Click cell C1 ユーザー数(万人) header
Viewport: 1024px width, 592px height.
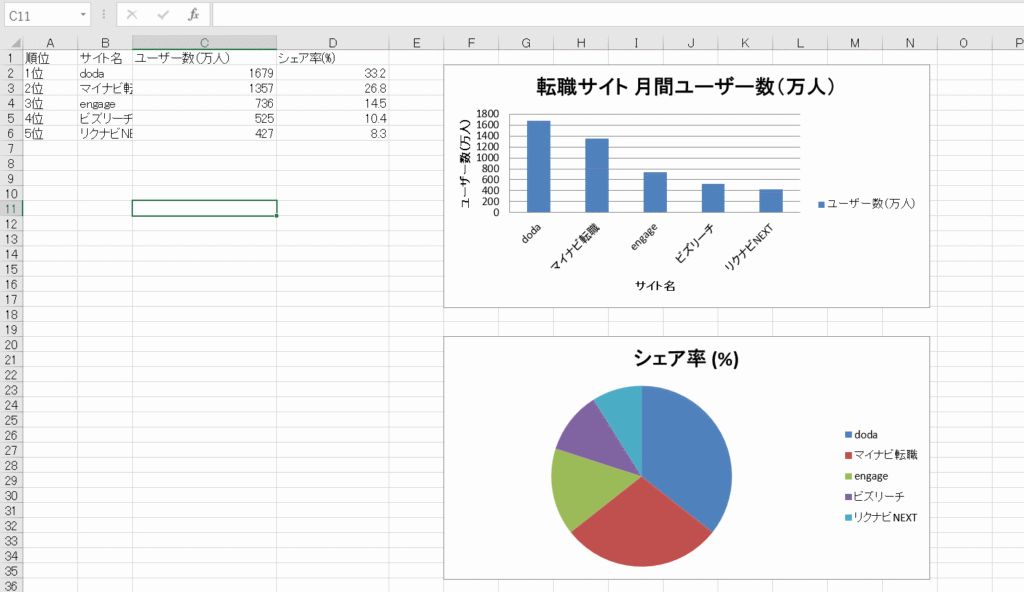[x=204, y=58]
